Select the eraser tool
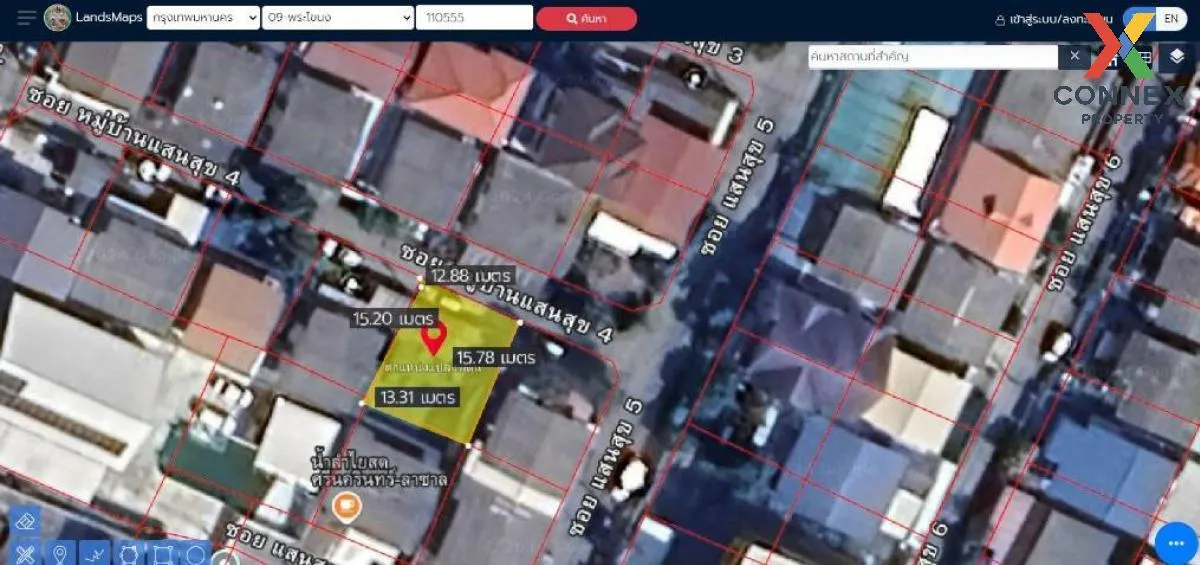The image size is (1200, 565). pos(27,521)
